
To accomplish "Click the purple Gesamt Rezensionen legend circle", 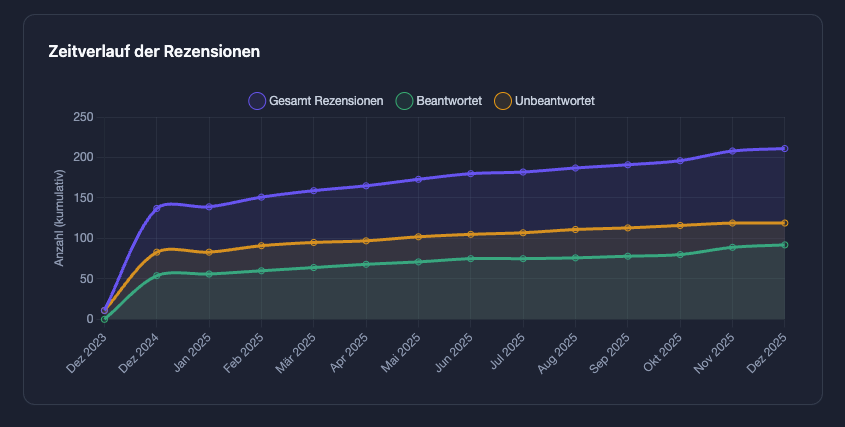I will 257,101.
